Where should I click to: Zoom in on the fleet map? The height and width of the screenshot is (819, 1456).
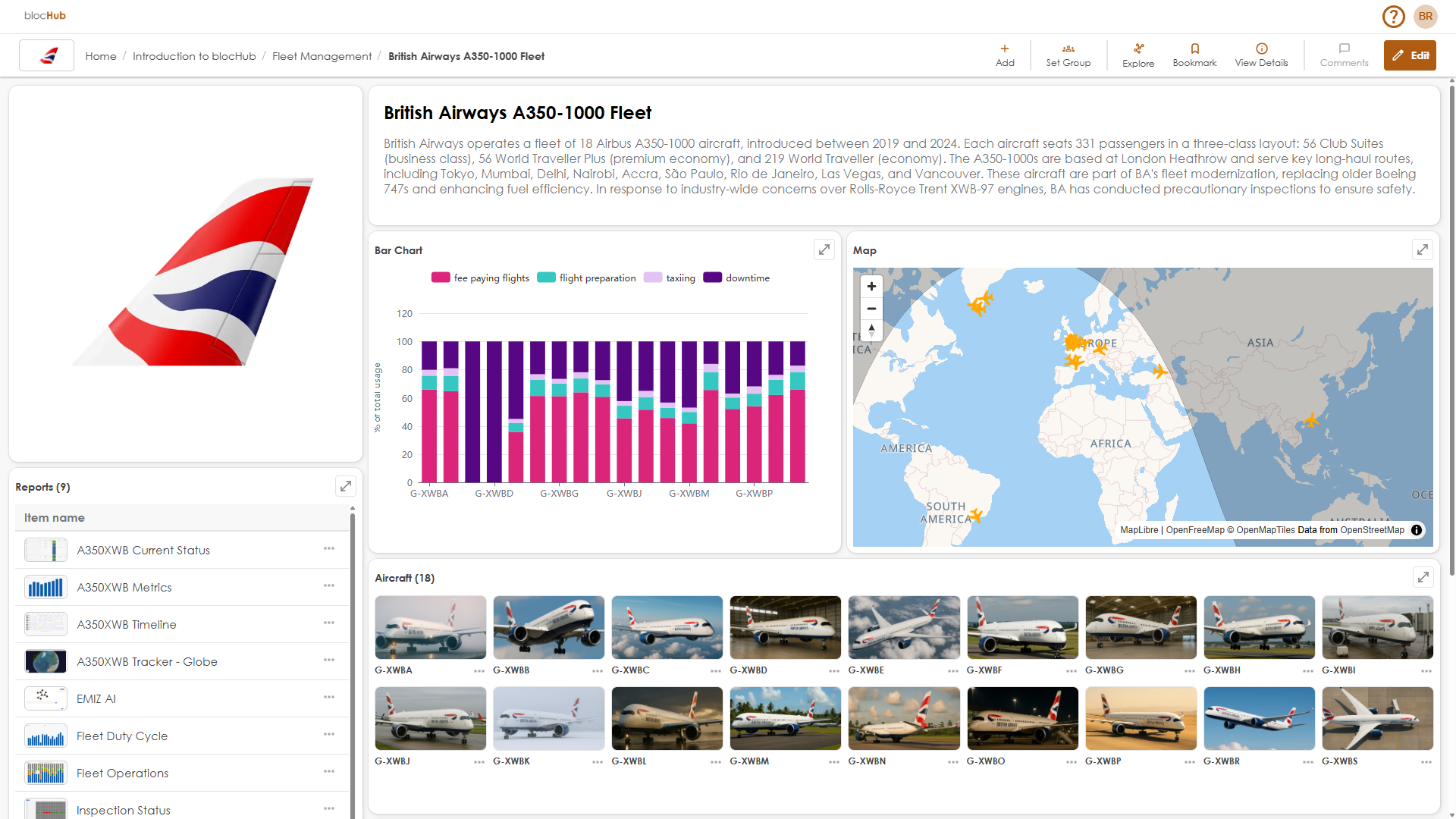point(871,286)
